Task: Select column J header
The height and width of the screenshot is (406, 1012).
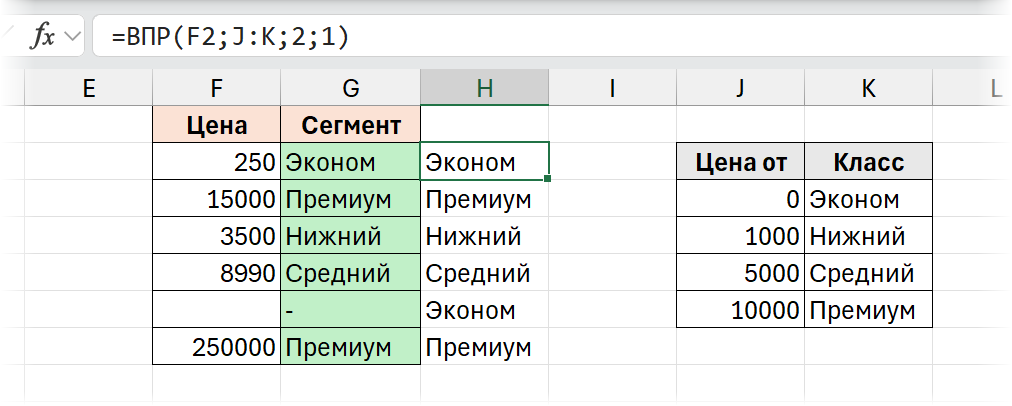Action: pyautogui.click(x=740, y=89)
